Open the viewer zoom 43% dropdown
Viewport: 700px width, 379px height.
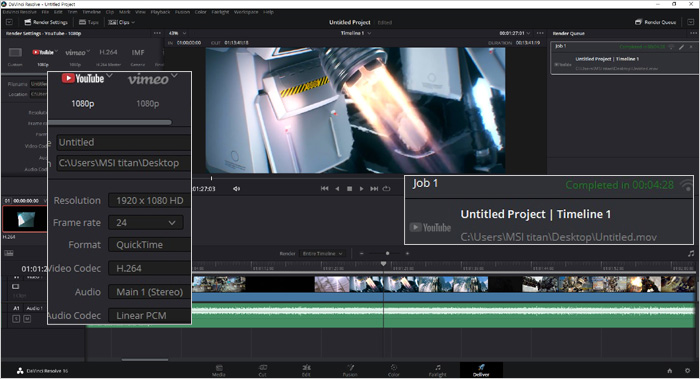pyautogui.click(x=177, y=33)
